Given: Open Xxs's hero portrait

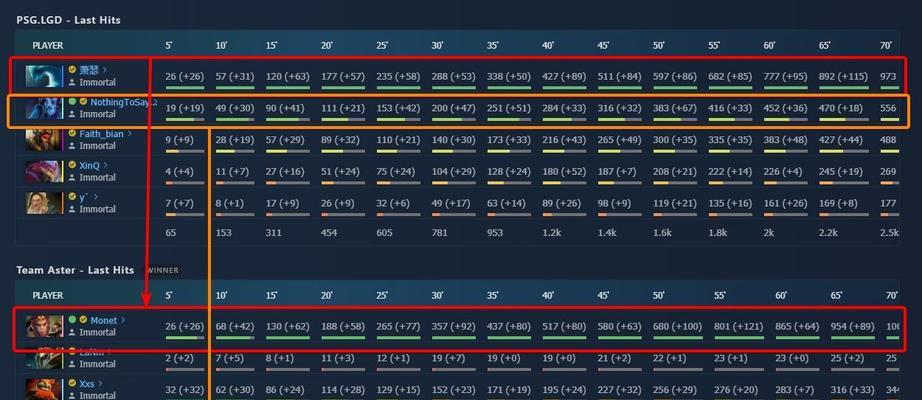Looking at the screenshot, I should (44, 389).
